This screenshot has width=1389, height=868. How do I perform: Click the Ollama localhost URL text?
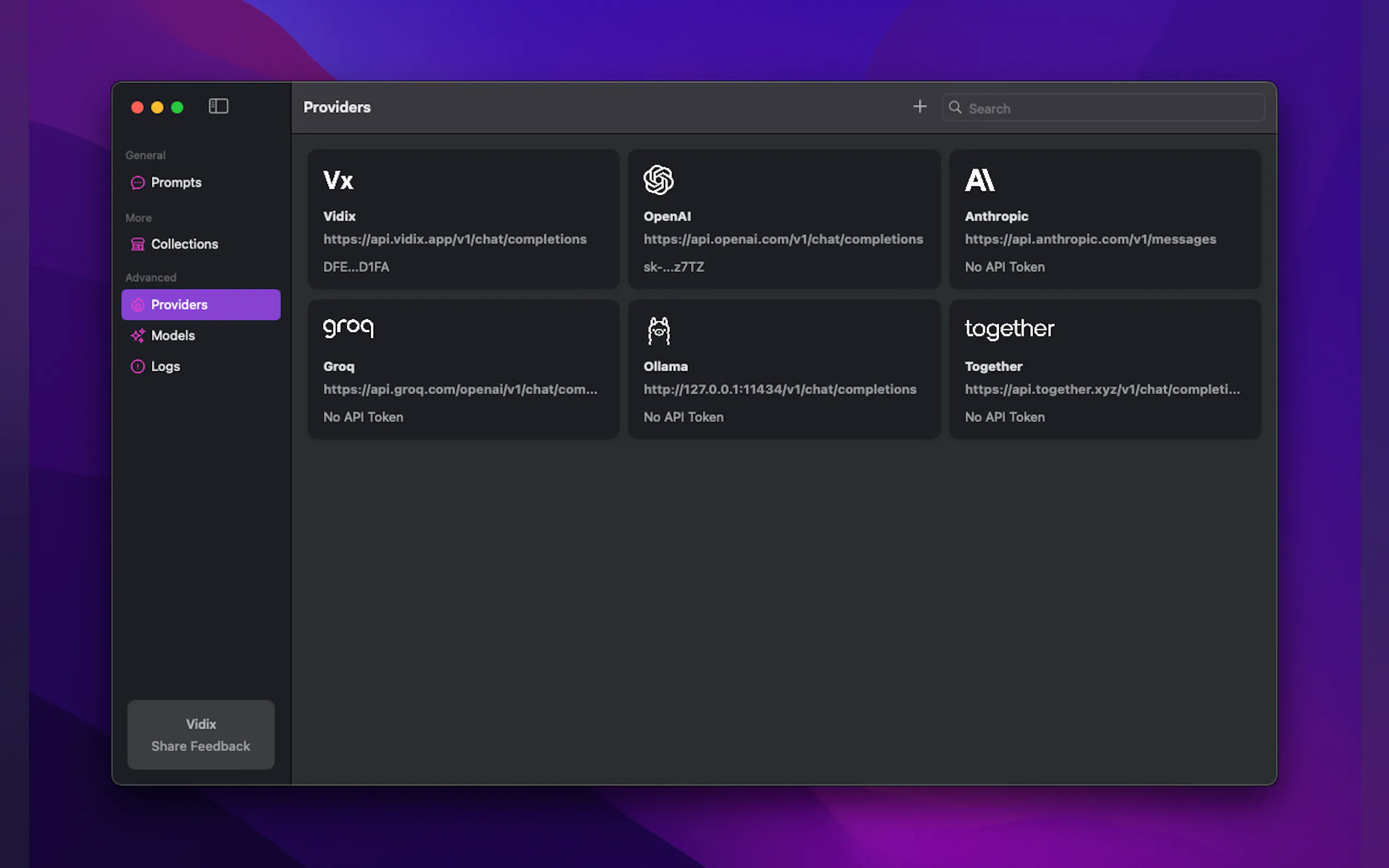(779, 389)
